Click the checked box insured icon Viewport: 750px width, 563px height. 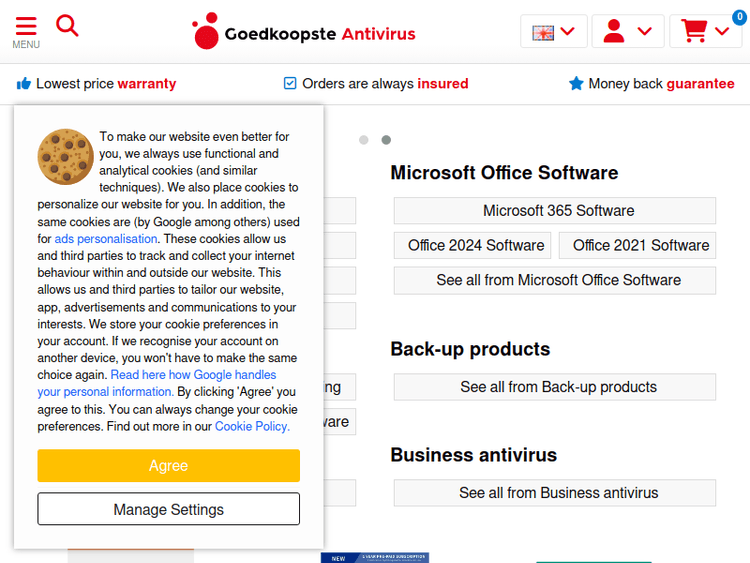[x=290, y=83]
